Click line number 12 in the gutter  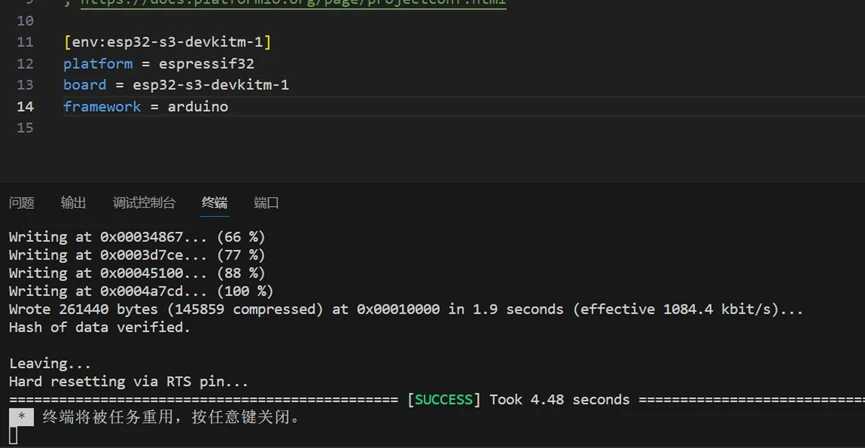[x=26, y=64]
